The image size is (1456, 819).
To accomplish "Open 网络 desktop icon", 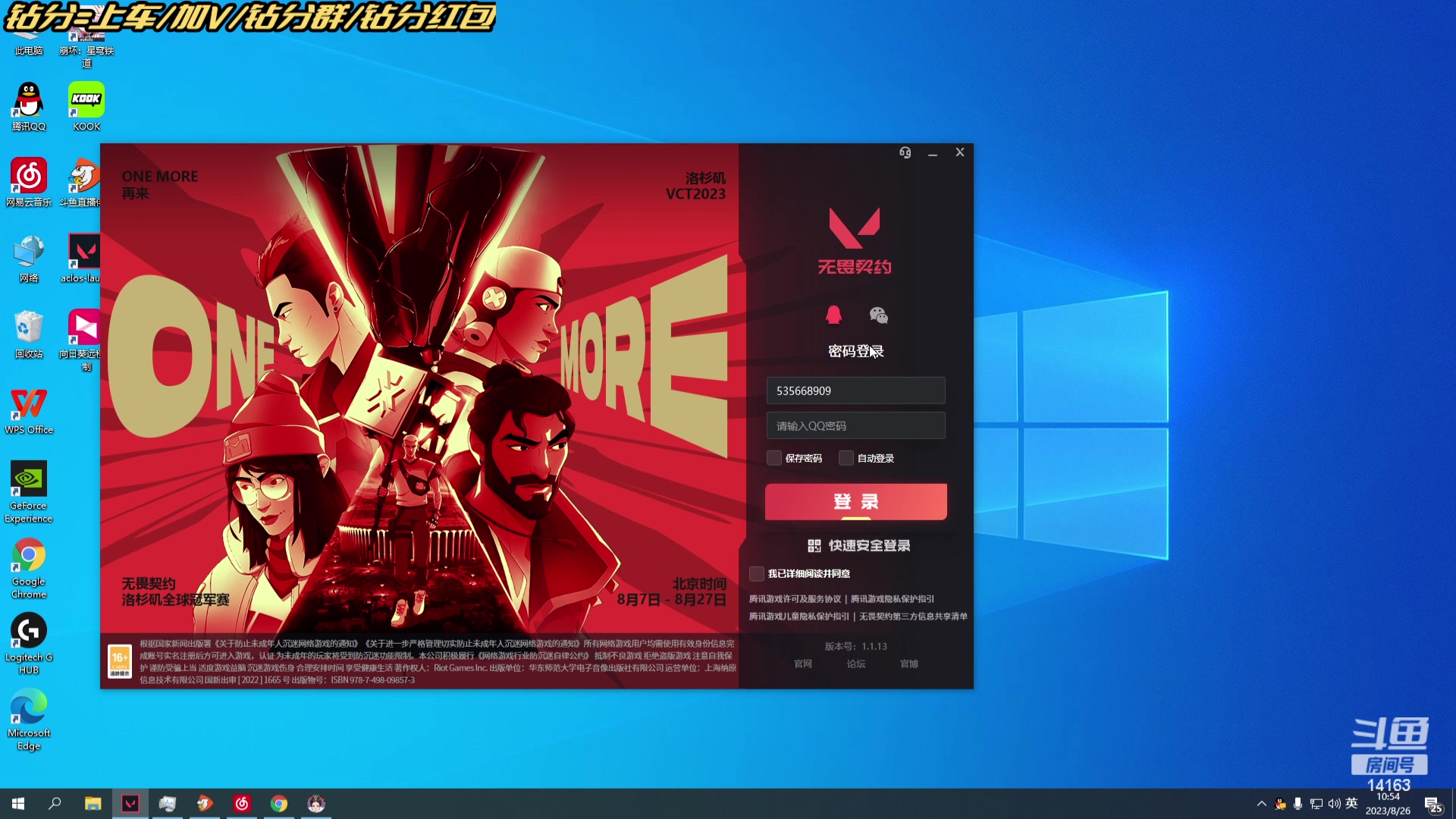I will point(29,259).
